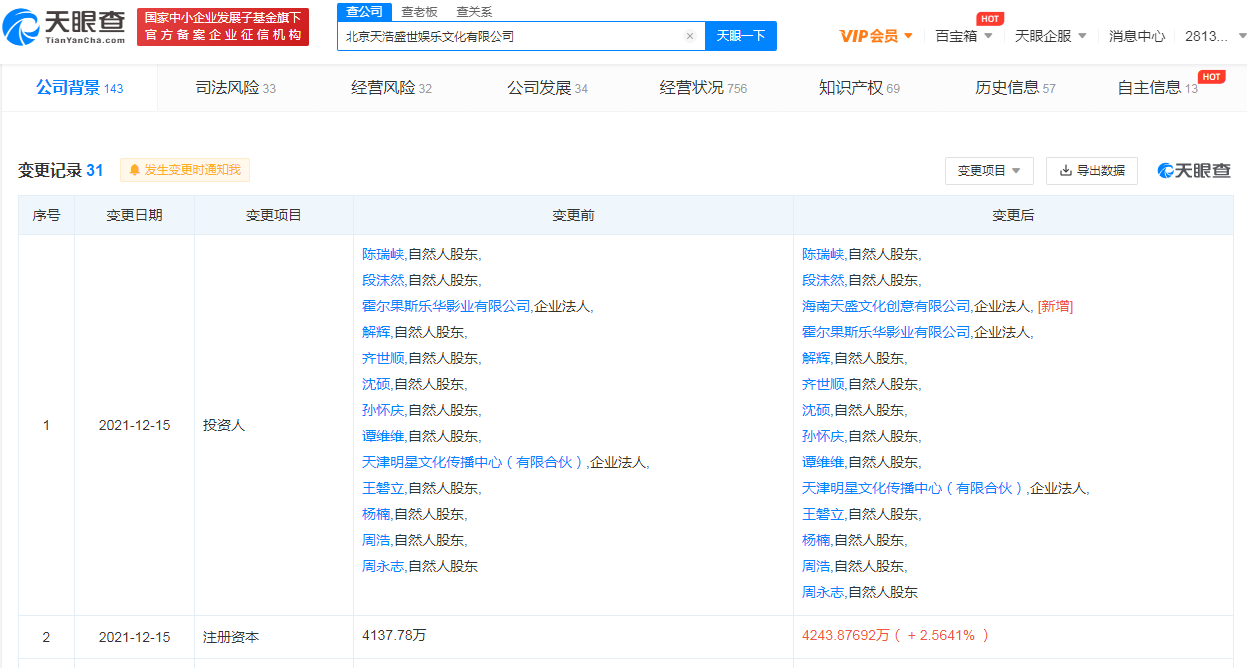Click the 导出数据 button
The height and width of the screenshot is (668, 1247).
[1092, 171]
